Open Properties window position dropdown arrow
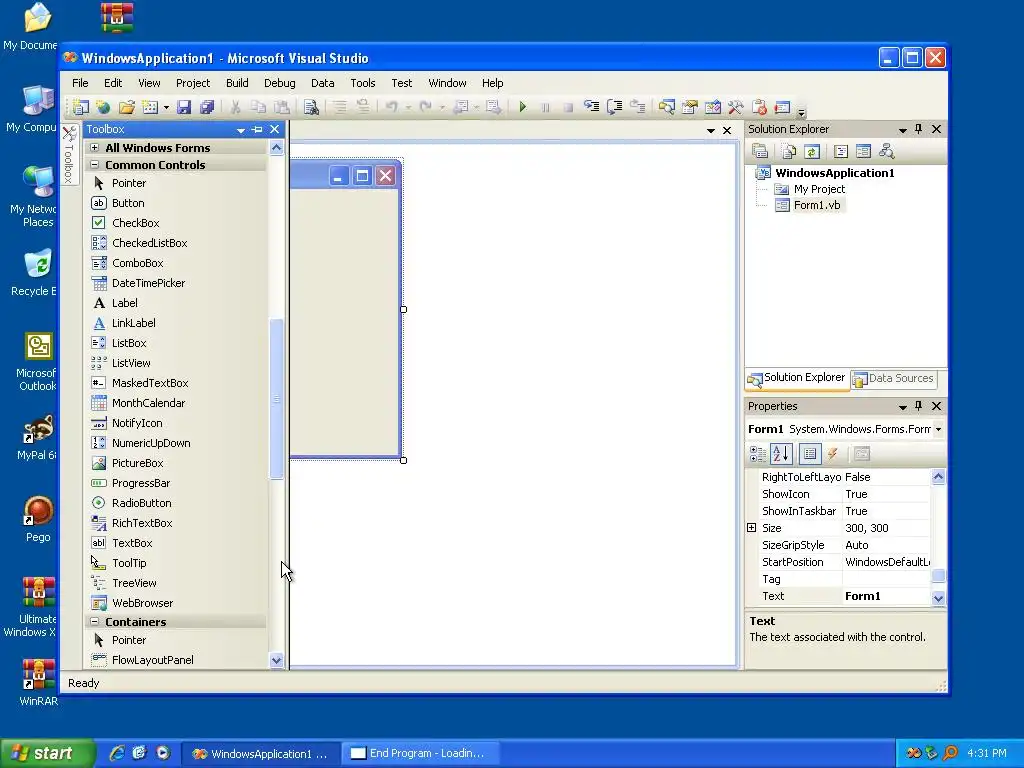This screenshot has height=768, width=1024. click(x=903, y=407)
